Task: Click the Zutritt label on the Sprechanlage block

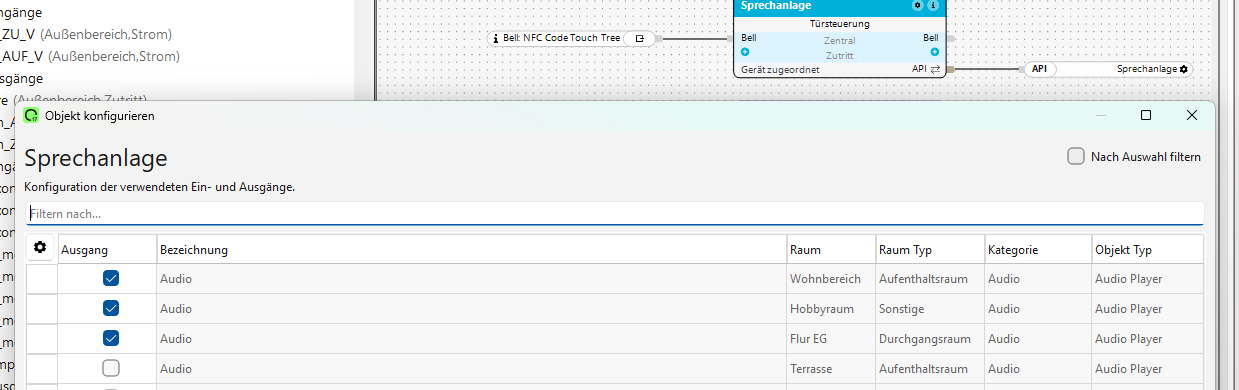Action: click(839, 56)
